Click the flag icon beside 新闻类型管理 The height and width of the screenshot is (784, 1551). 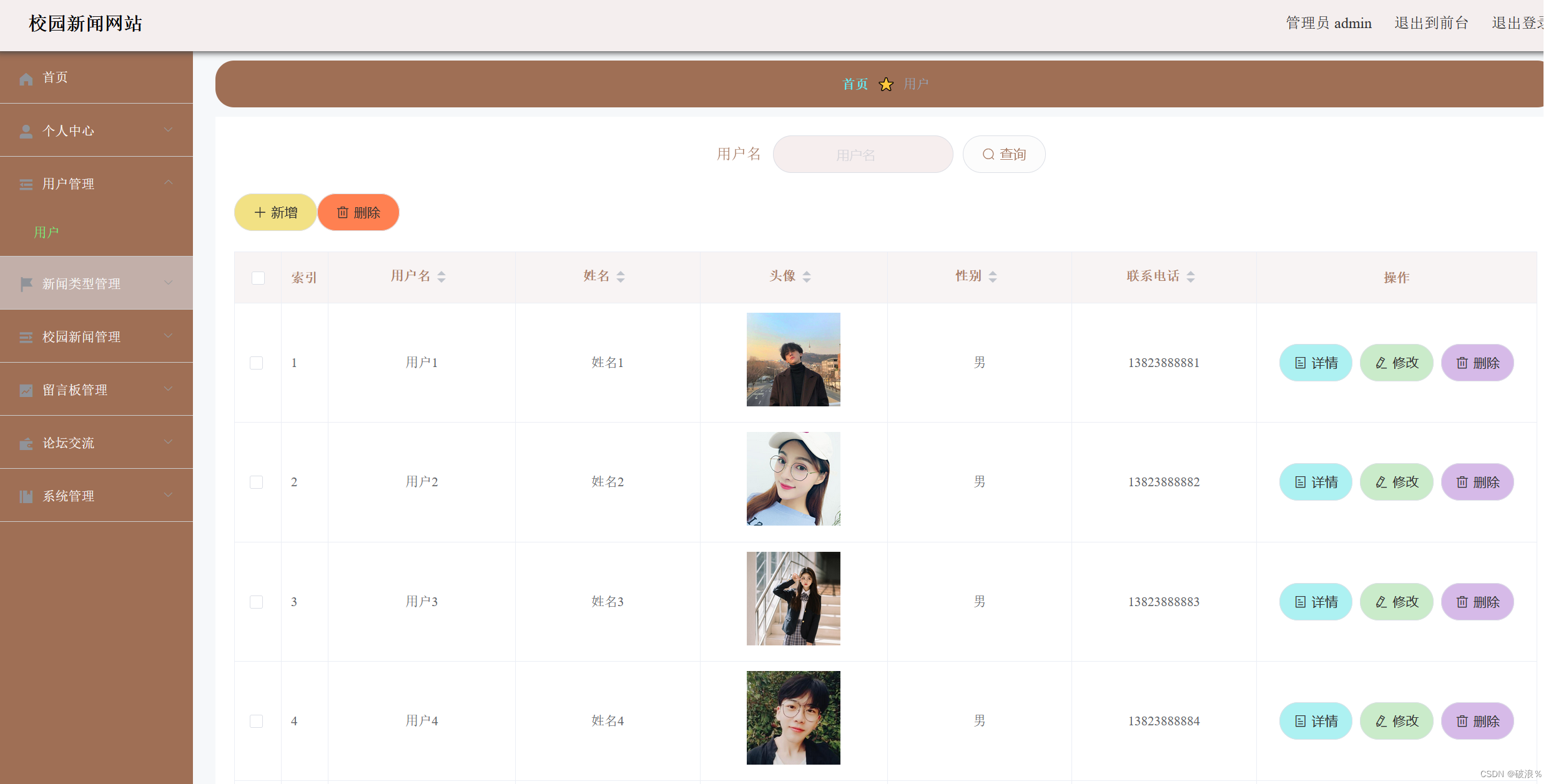[x=26, y=284]
